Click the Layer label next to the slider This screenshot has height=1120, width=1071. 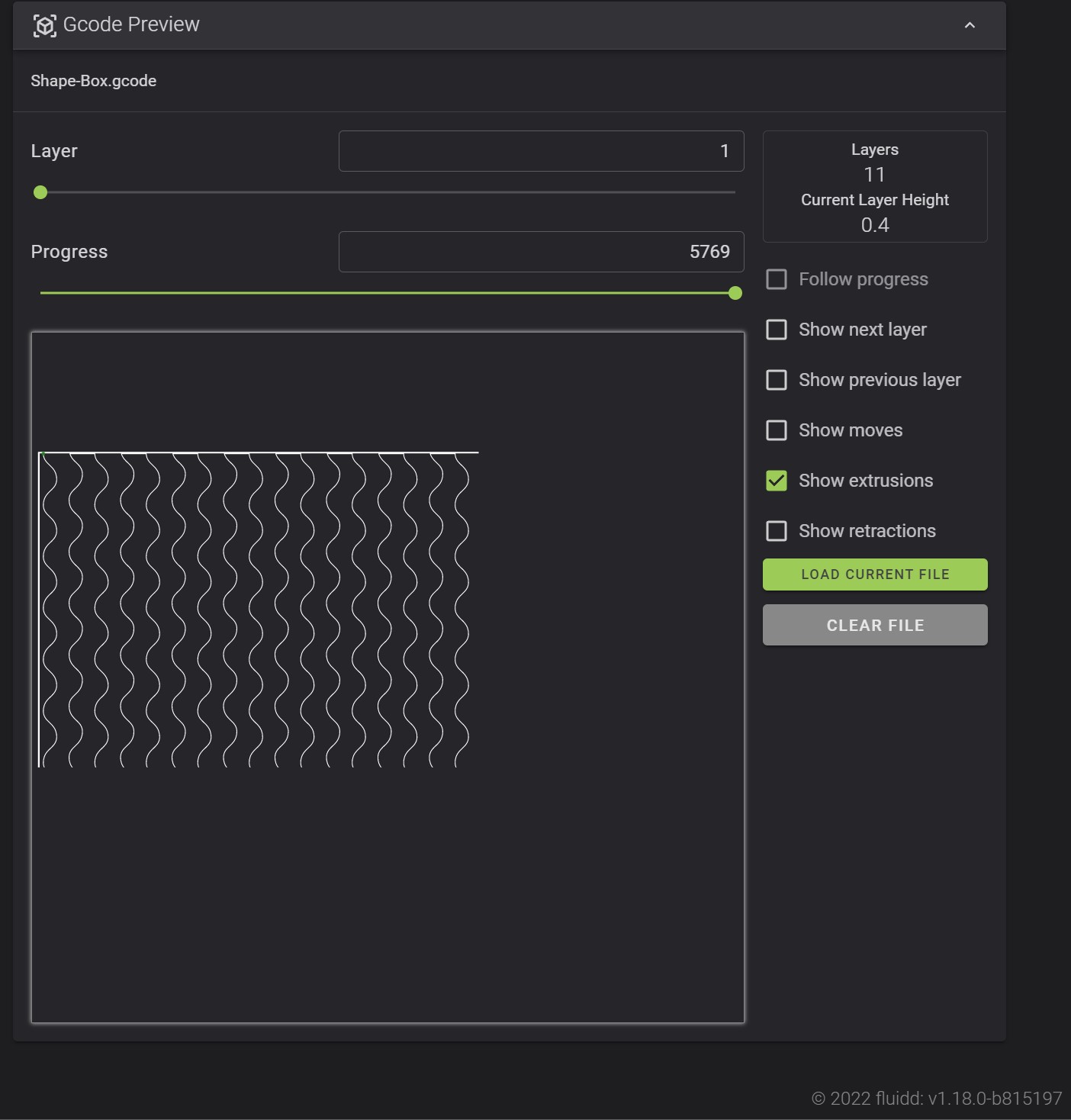pos(53,151)
